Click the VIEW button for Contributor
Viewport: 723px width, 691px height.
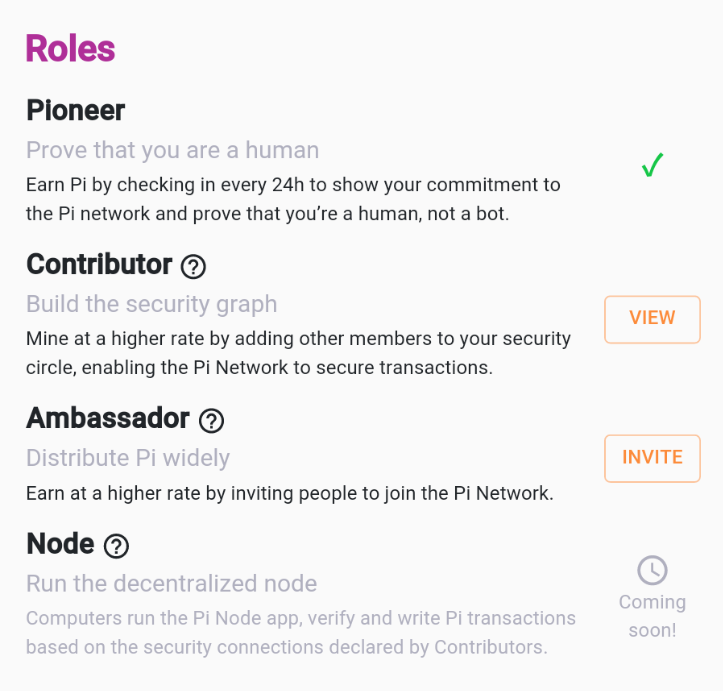652,319
